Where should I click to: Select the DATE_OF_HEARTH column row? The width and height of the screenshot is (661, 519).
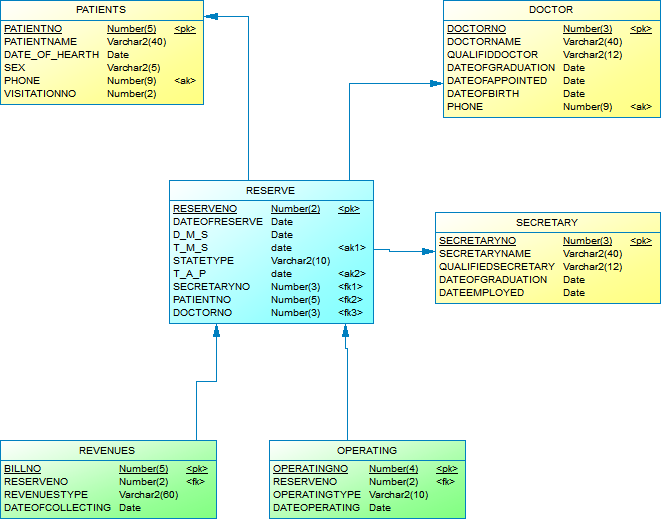coord(51,55)
